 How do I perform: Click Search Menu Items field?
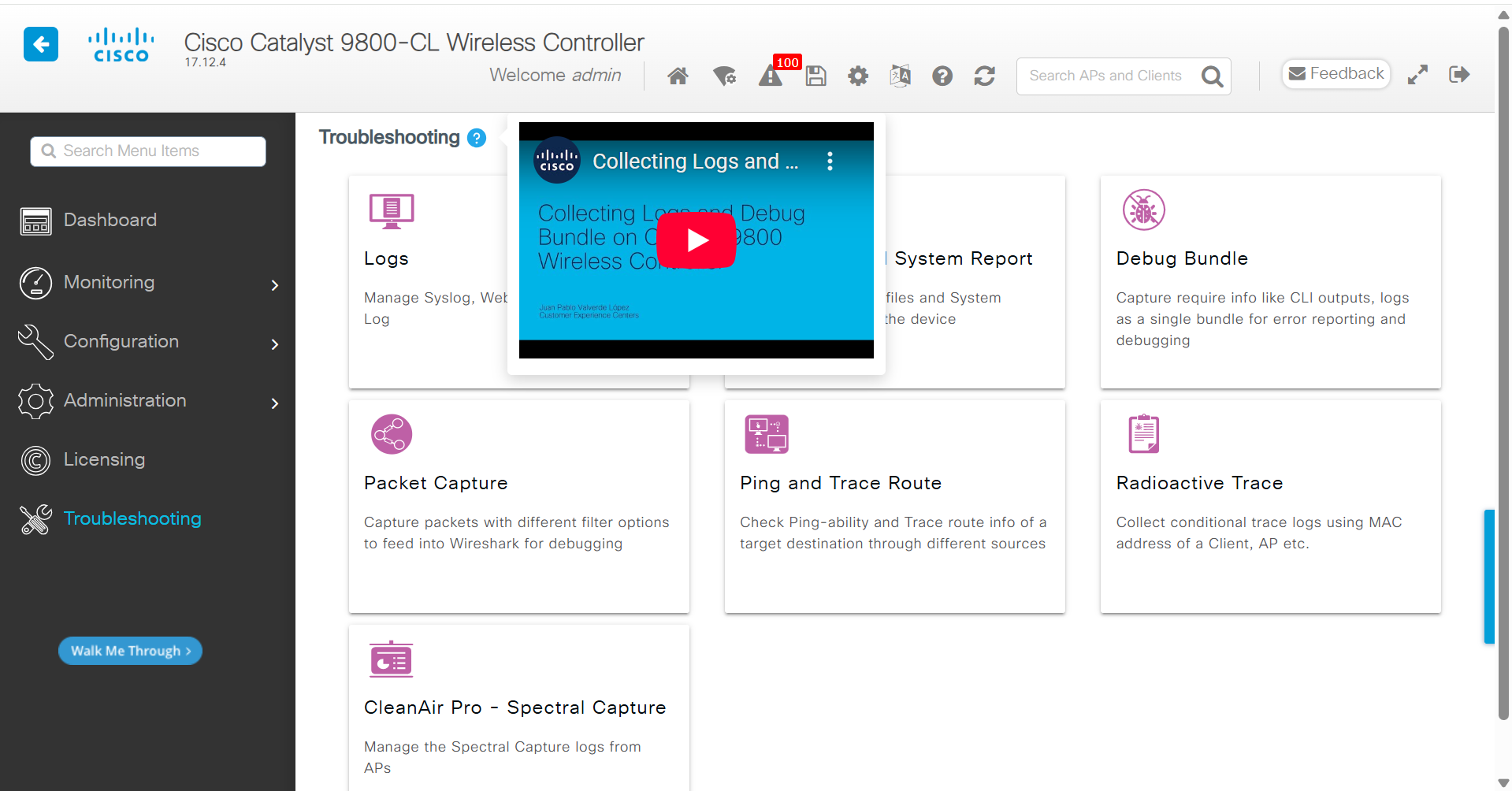pos(148,151)
